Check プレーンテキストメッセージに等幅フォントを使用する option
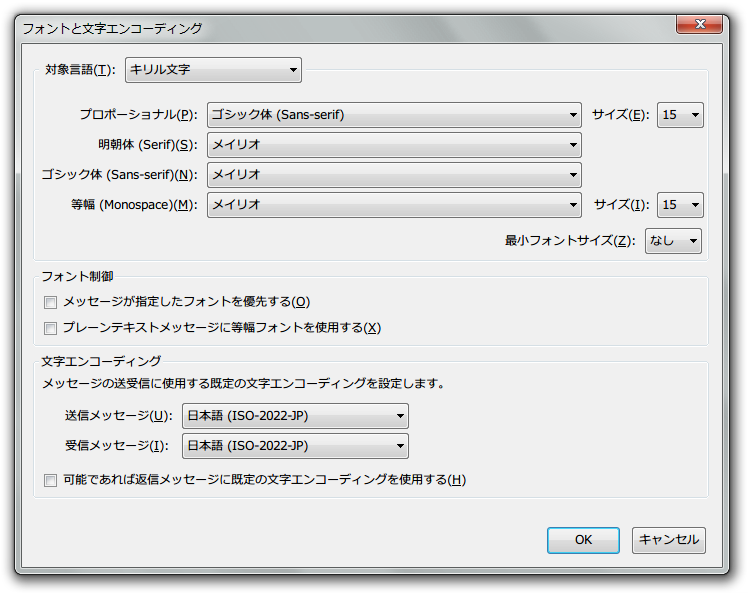 click(x=51, y=328)
